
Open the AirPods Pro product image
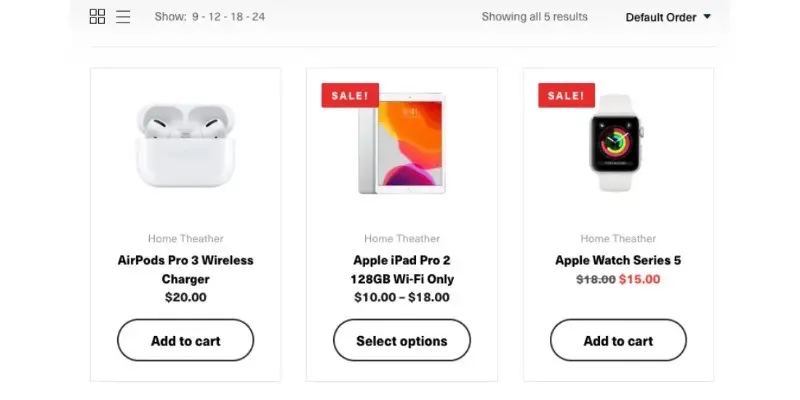[x=186, y=145]
